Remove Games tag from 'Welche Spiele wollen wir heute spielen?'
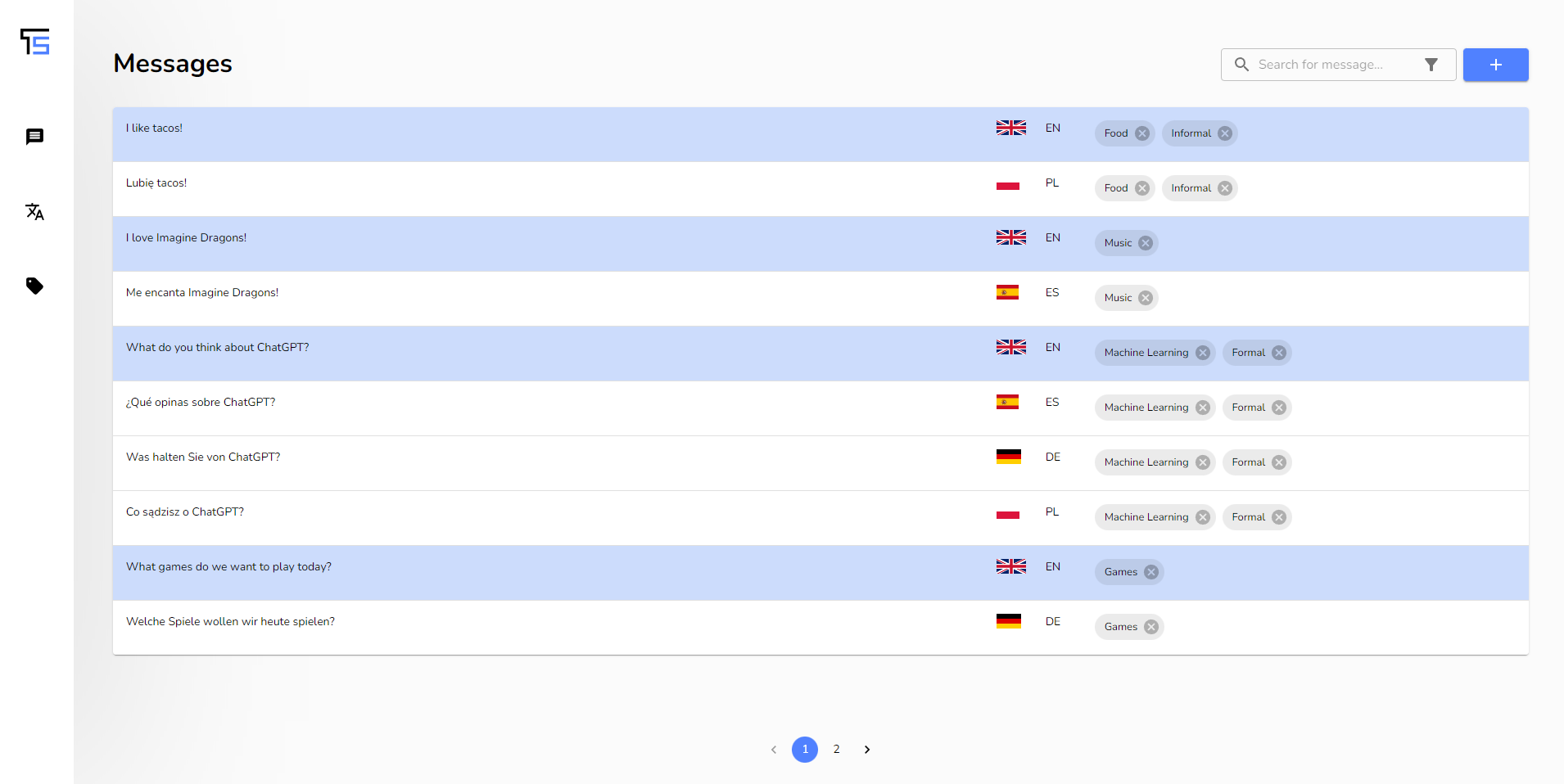This screenshot has width=1564, height=784. pos(1150,627)
